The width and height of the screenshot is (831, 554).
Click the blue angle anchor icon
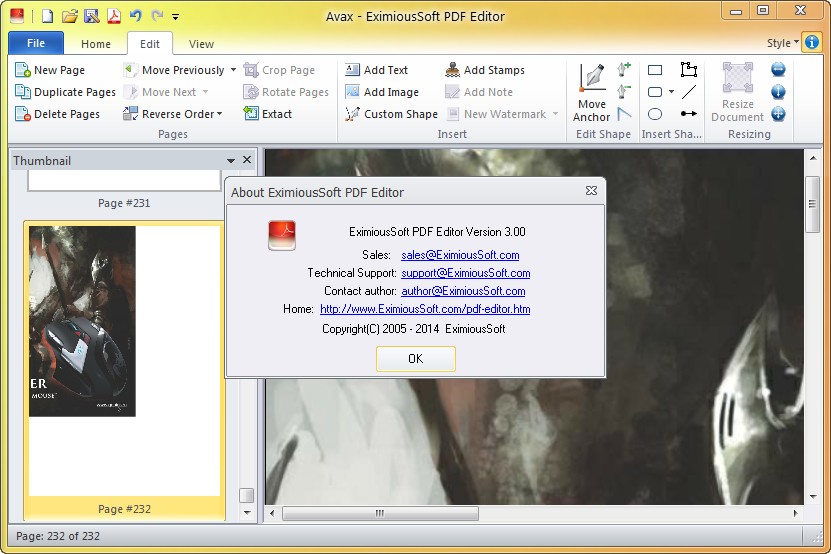tap(624, 113)
